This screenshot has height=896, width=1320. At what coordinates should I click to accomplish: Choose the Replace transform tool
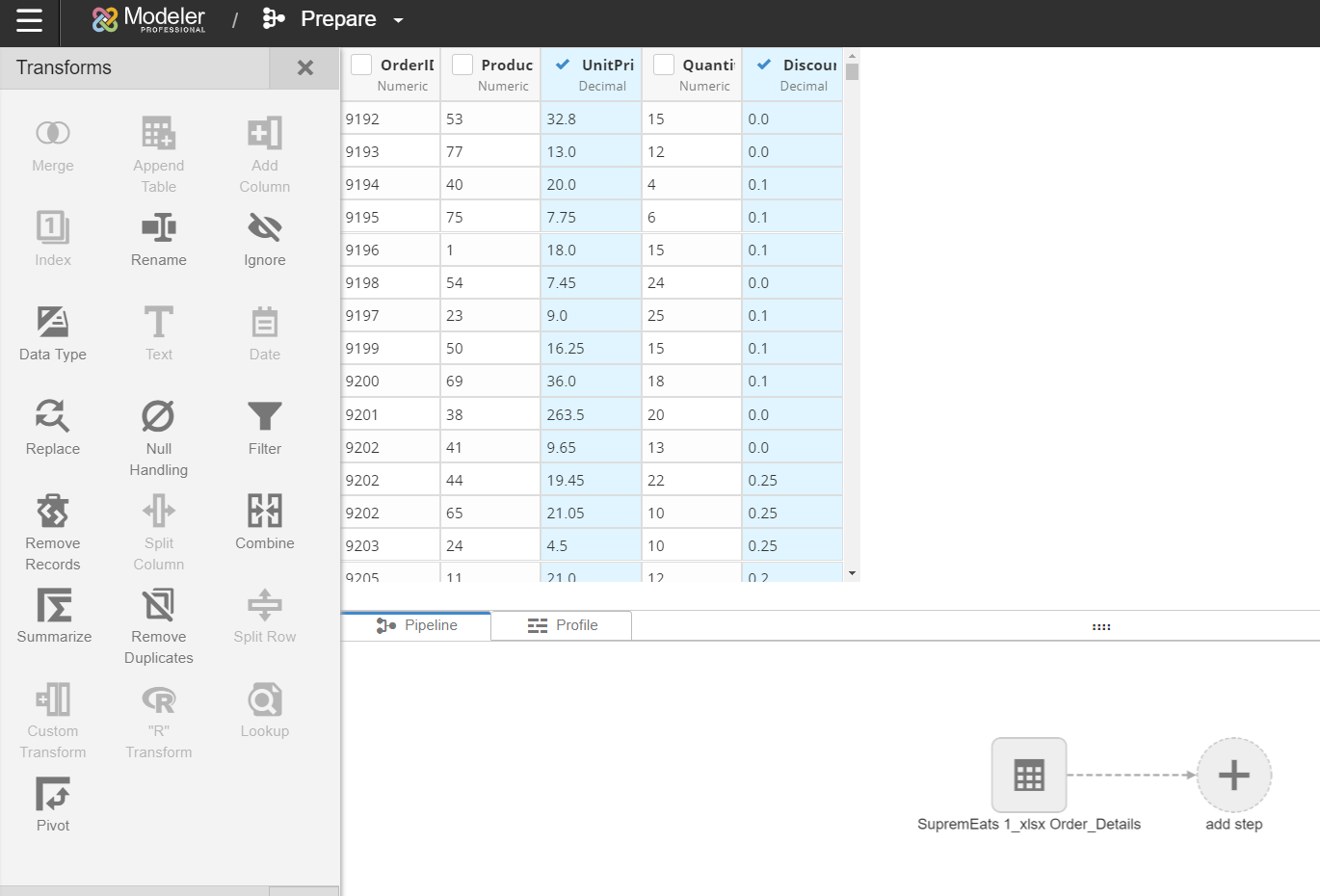tap(53, 417)
